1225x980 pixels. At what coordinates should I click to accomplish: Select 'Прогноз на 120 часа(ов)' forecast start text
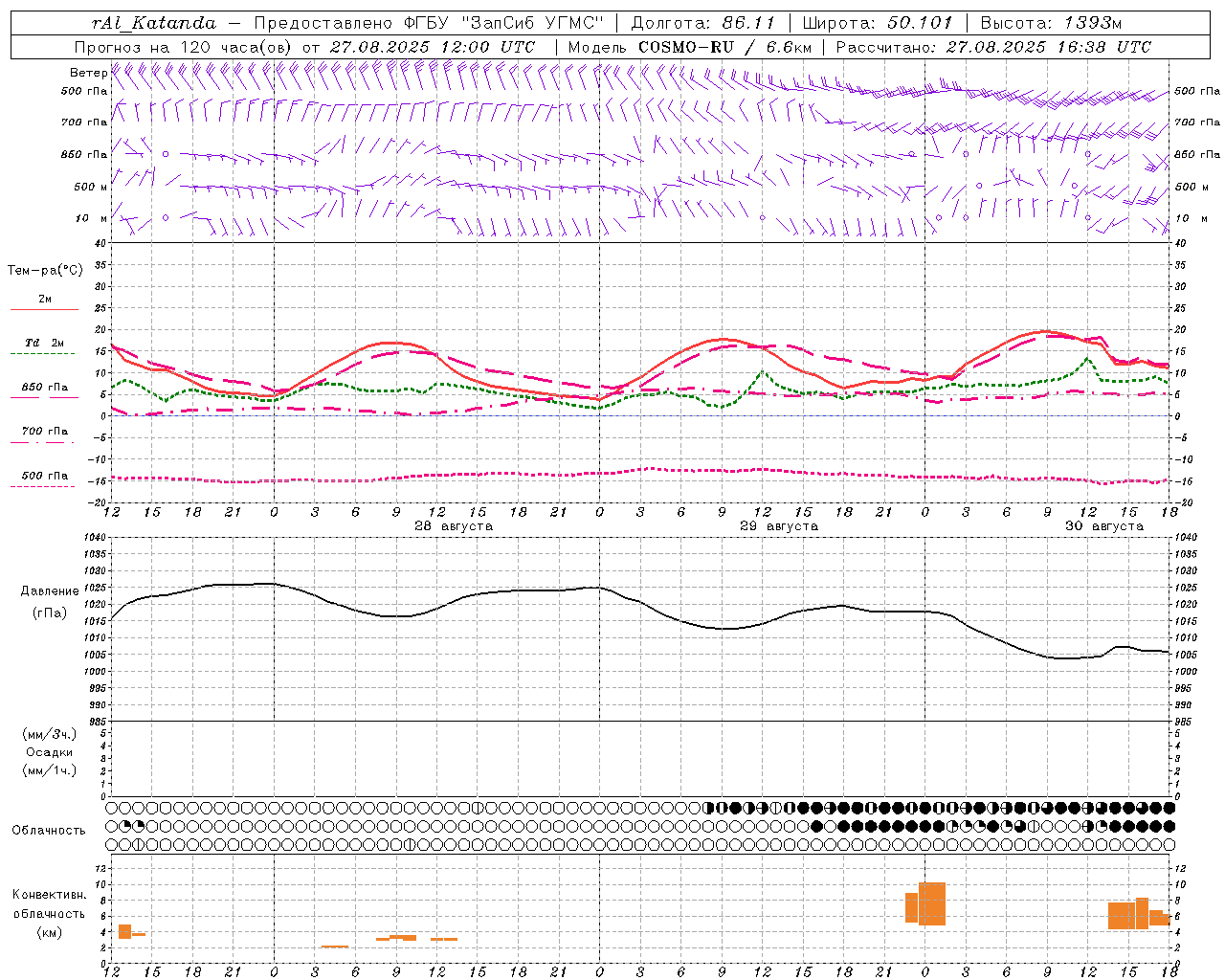184,47
